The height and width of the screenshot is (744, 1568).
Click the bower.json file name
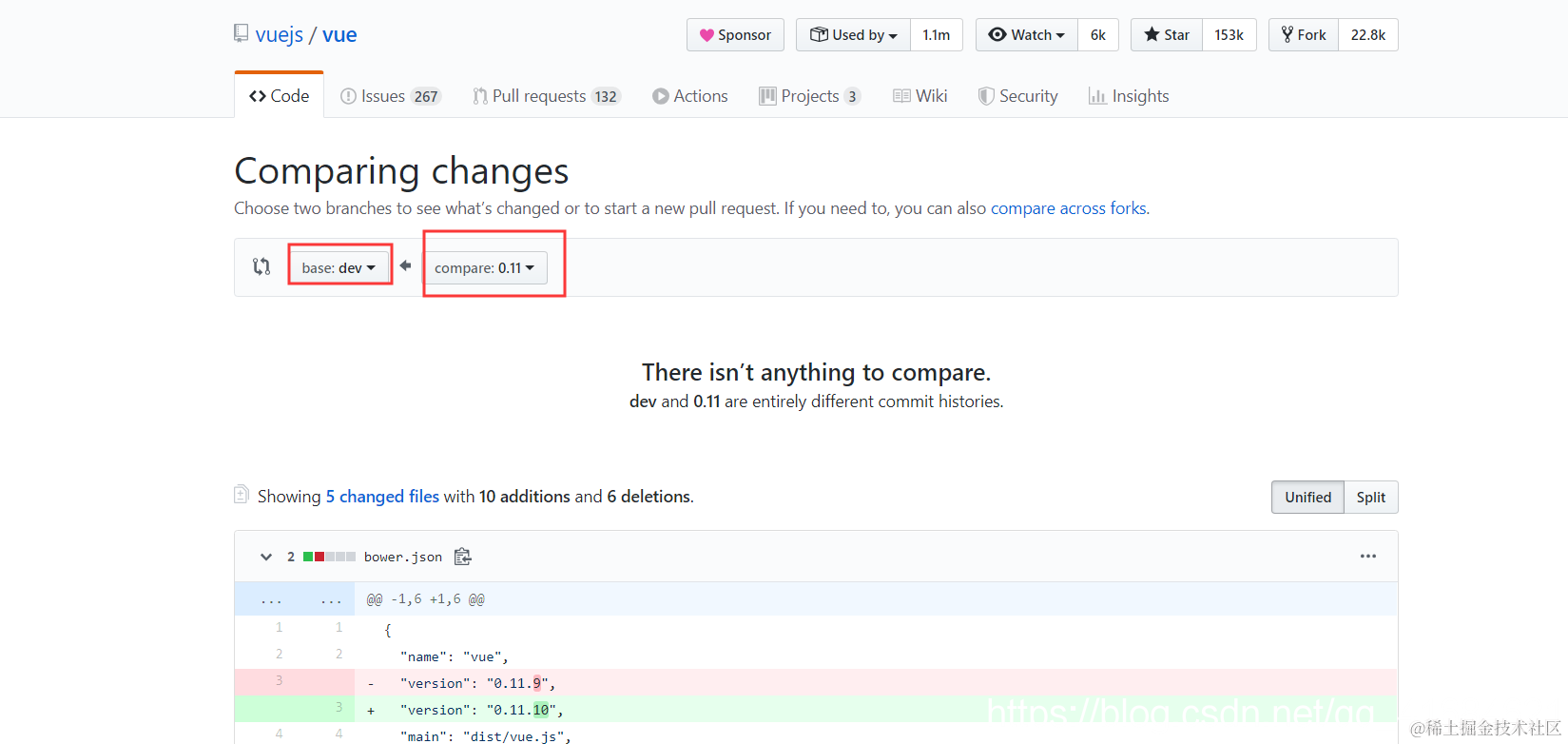403,557
